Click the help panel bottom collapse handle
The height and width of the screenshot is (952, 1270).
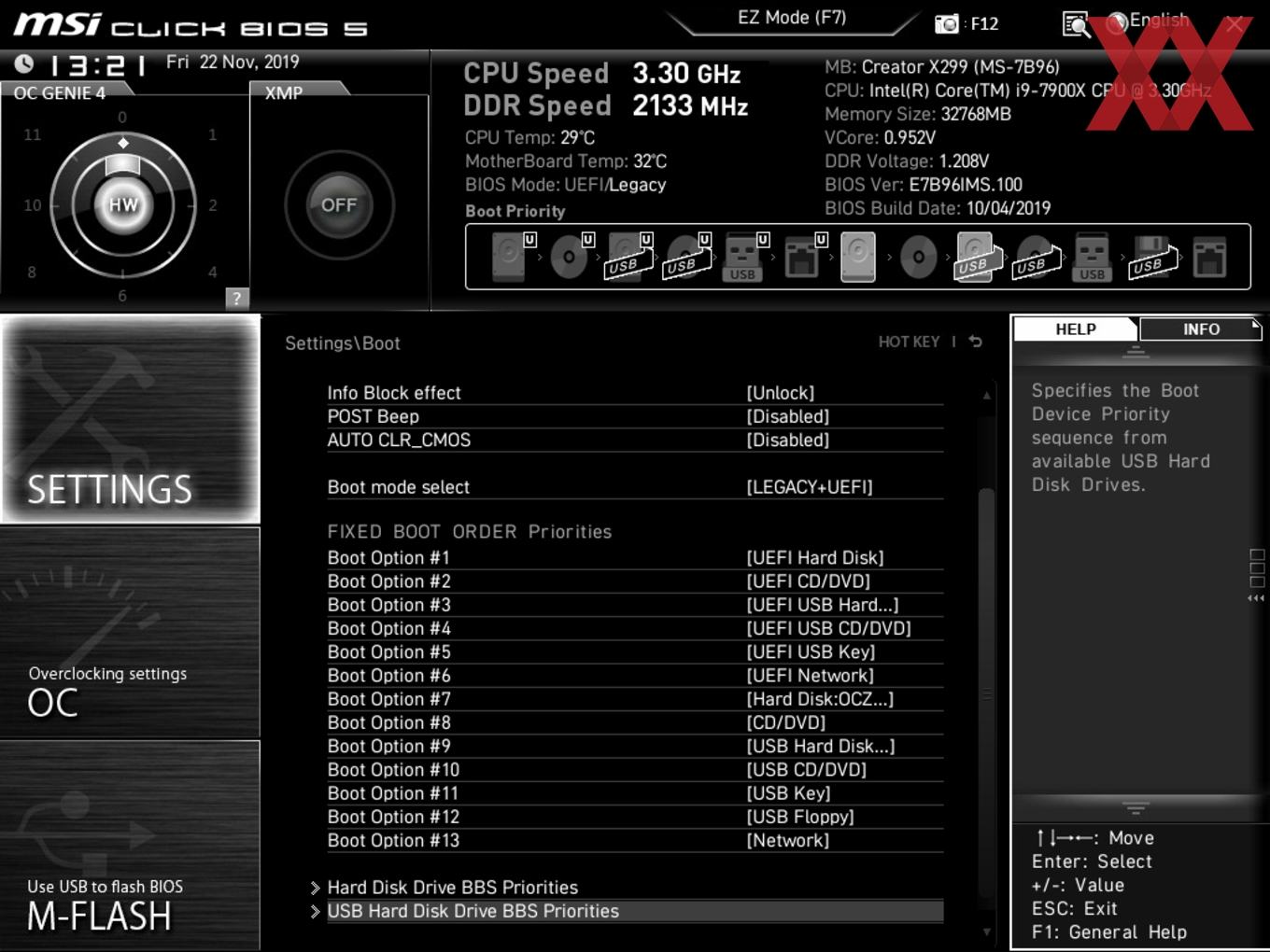1136,808
